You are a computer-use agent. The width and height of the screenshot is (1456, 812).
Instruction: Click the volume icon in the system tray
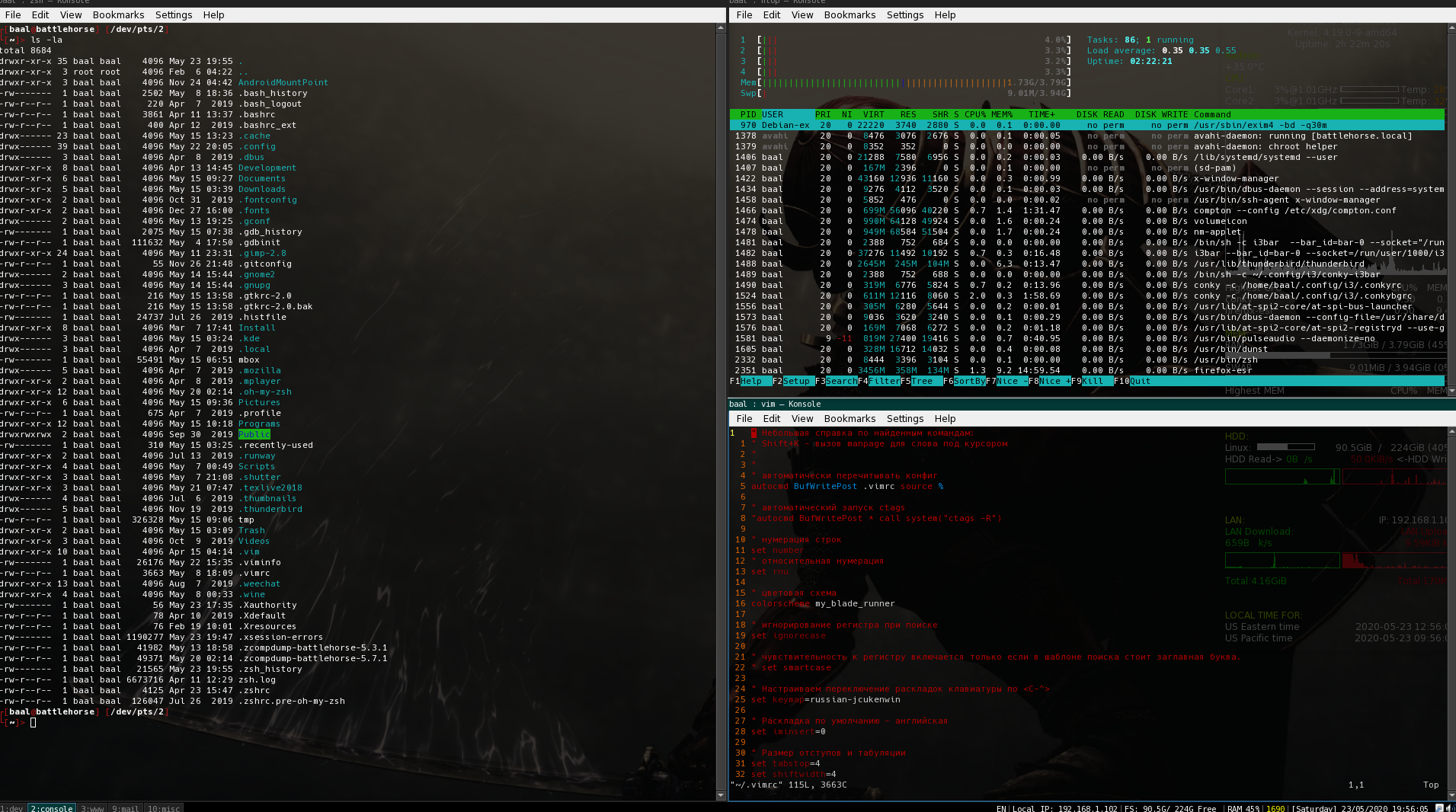(1450, 808)
